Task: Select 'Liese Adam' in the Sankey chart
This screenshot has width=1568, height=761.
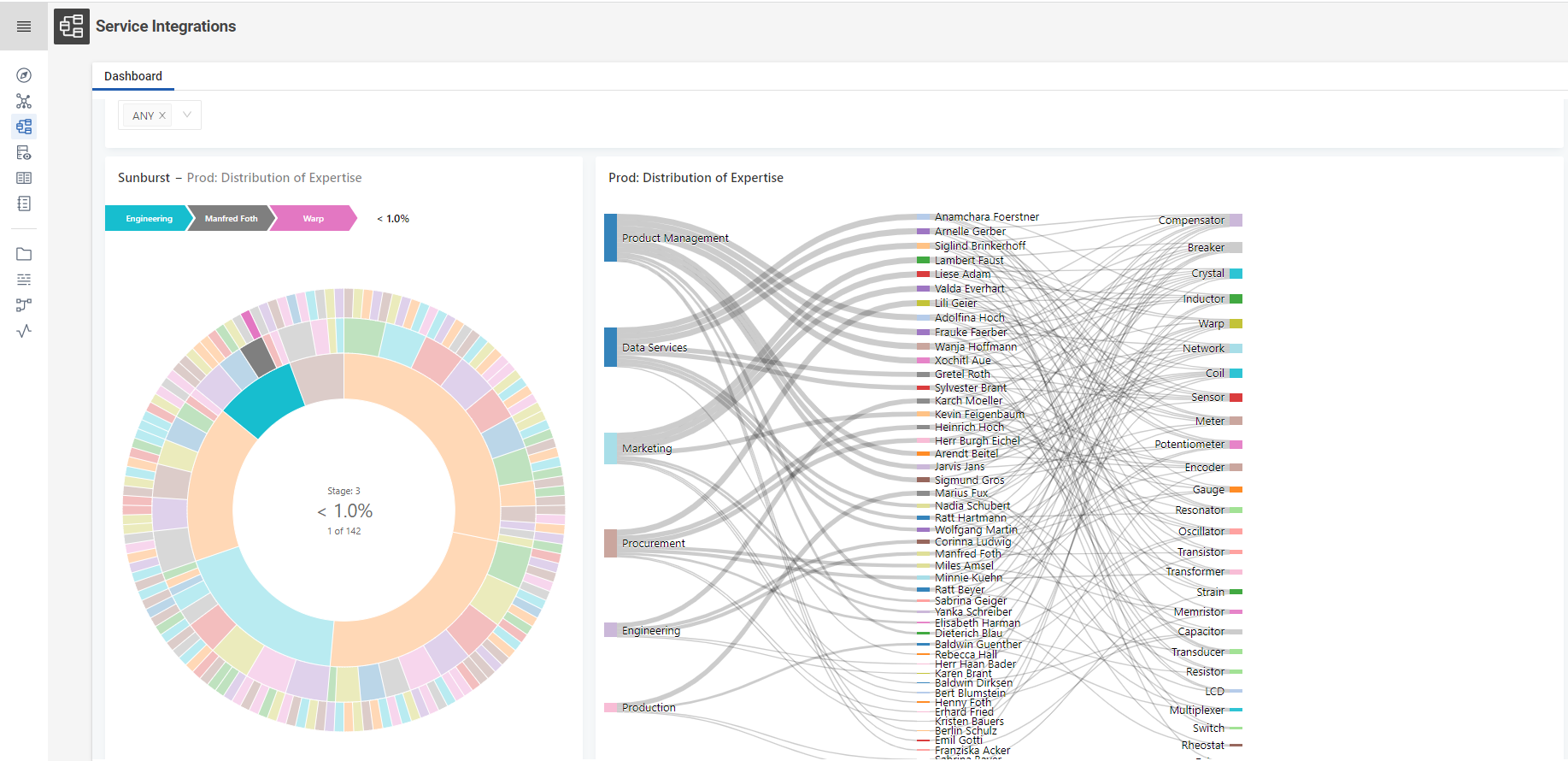Action: [963, 274]
